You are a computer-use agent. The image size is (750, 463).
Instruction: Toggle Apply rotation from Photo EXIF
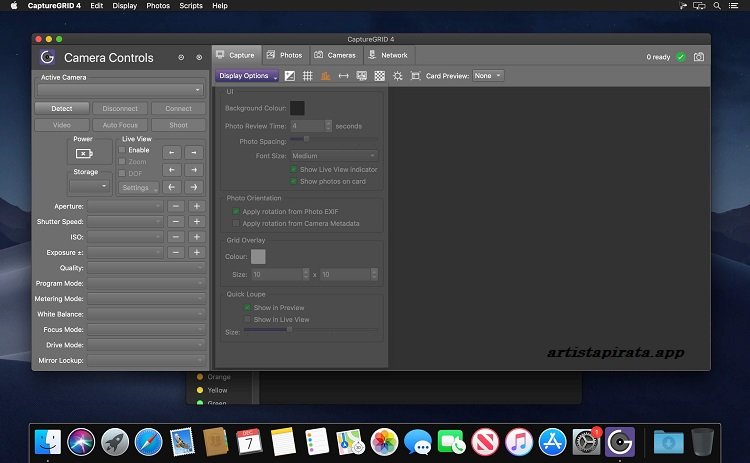(x=236, y=212)
